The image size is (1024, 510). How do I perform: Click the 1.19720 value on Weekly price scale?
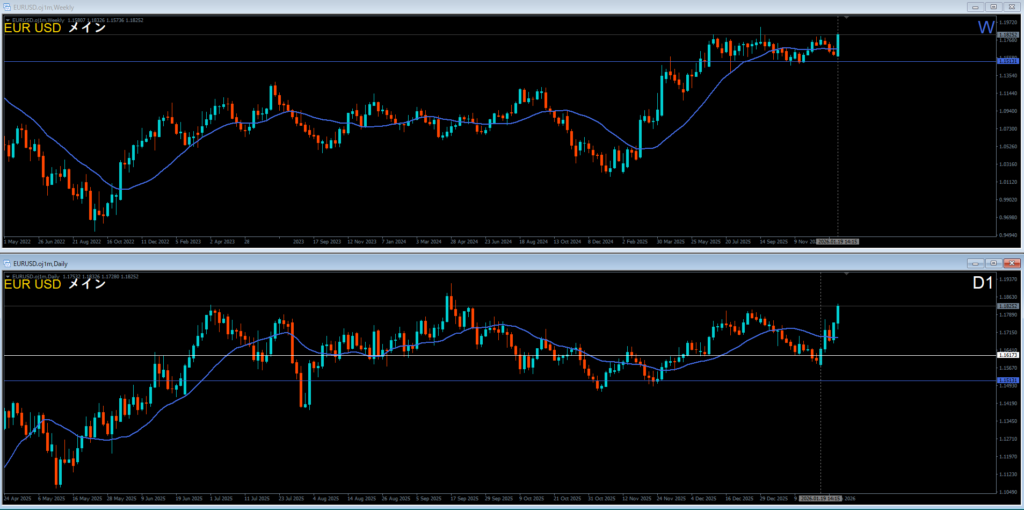click(x=1008, y=22)
